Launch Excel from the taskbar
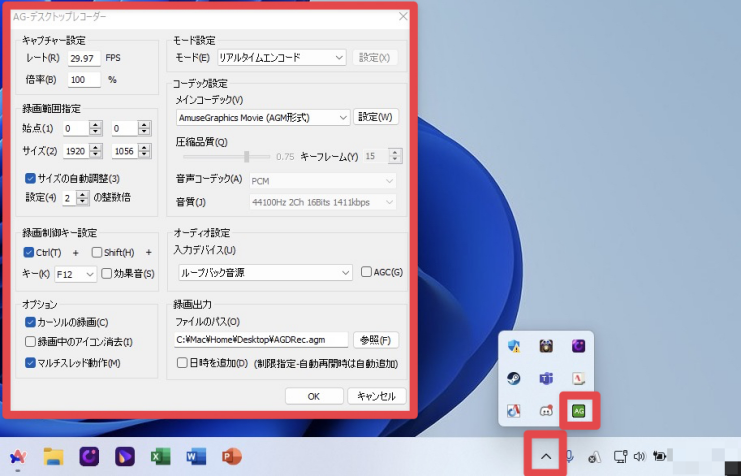 160,456
